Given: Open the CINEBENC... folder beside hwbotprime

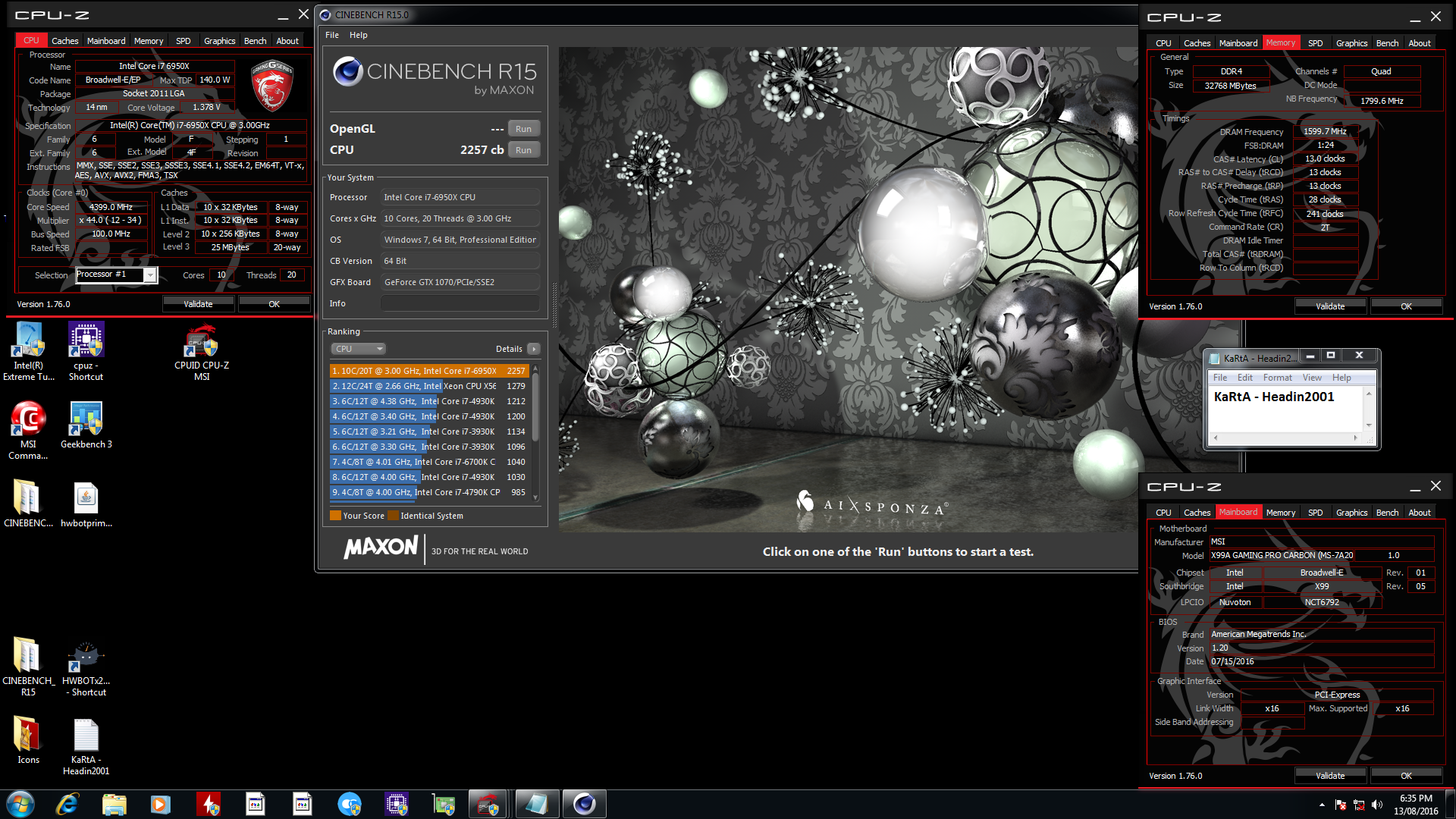Looking at the screenshot, I should (28, 504).
